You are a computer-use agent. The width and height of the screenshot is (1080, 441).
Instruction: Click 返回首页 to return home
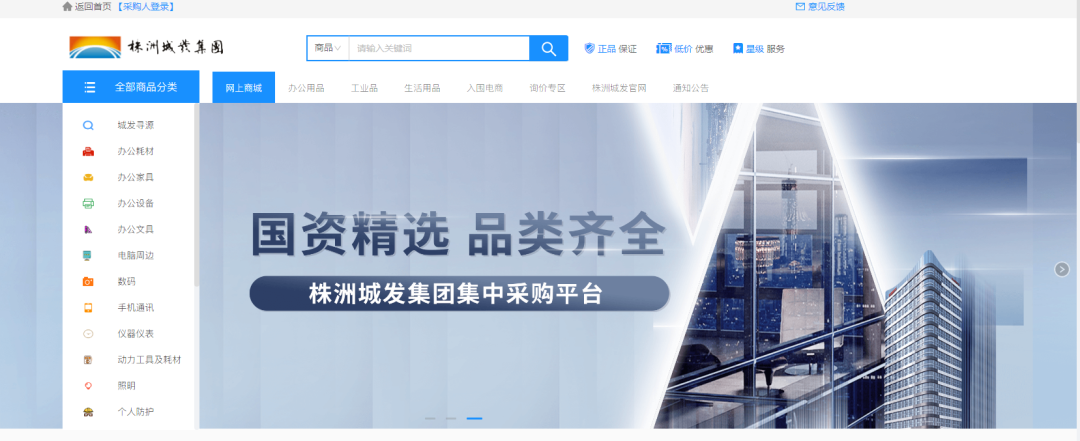coord(88,6)
